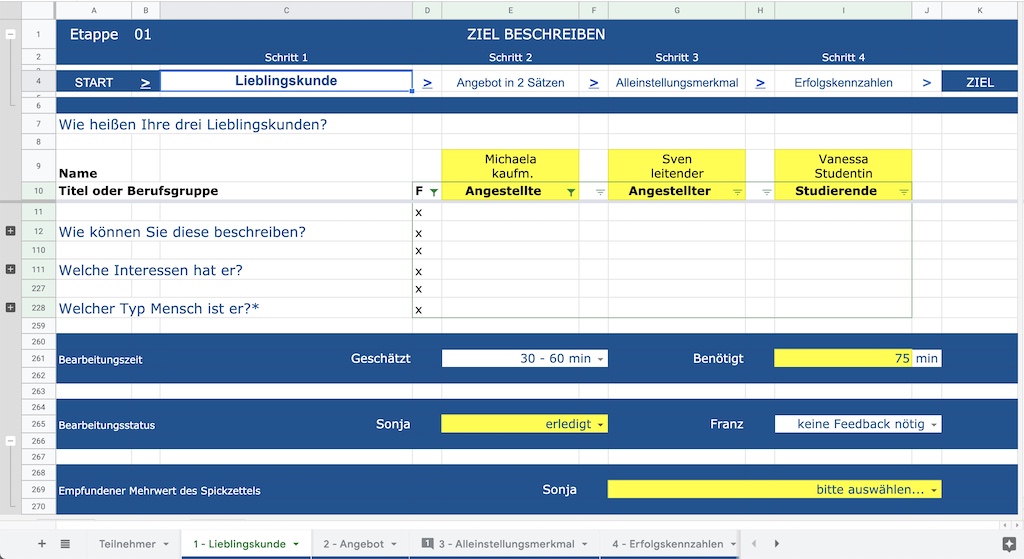Open the 'keine Feedback nötig' dropdown

click(x=934, y=424)
